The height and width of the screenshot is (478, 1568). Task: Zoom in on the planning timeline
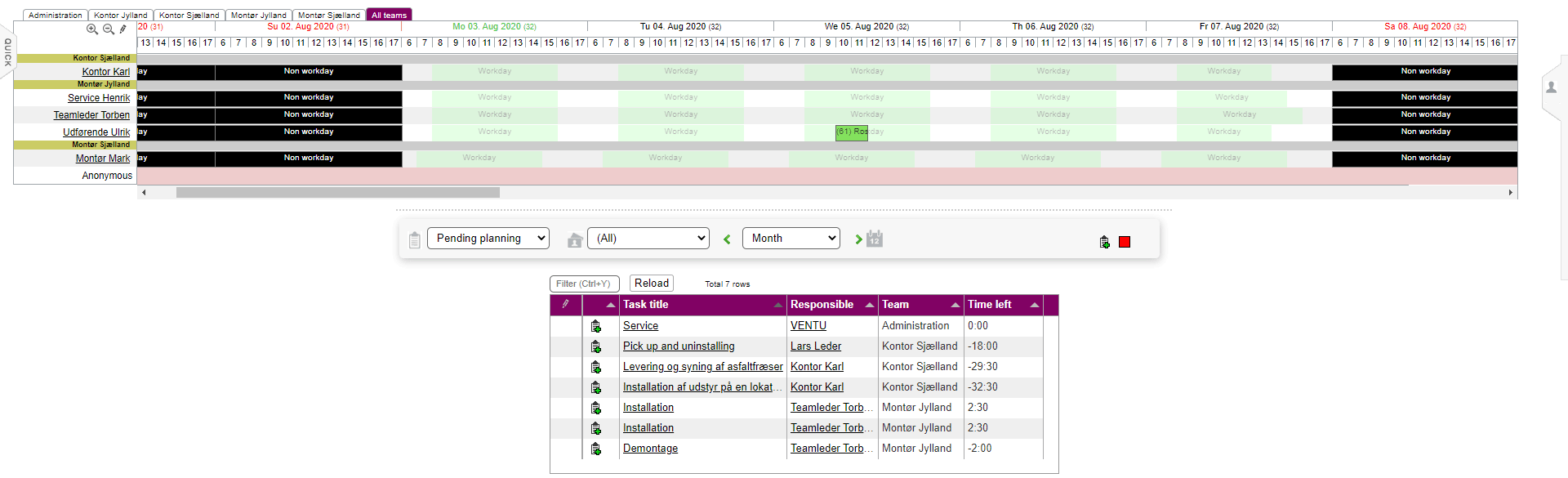tap(92, 29)
